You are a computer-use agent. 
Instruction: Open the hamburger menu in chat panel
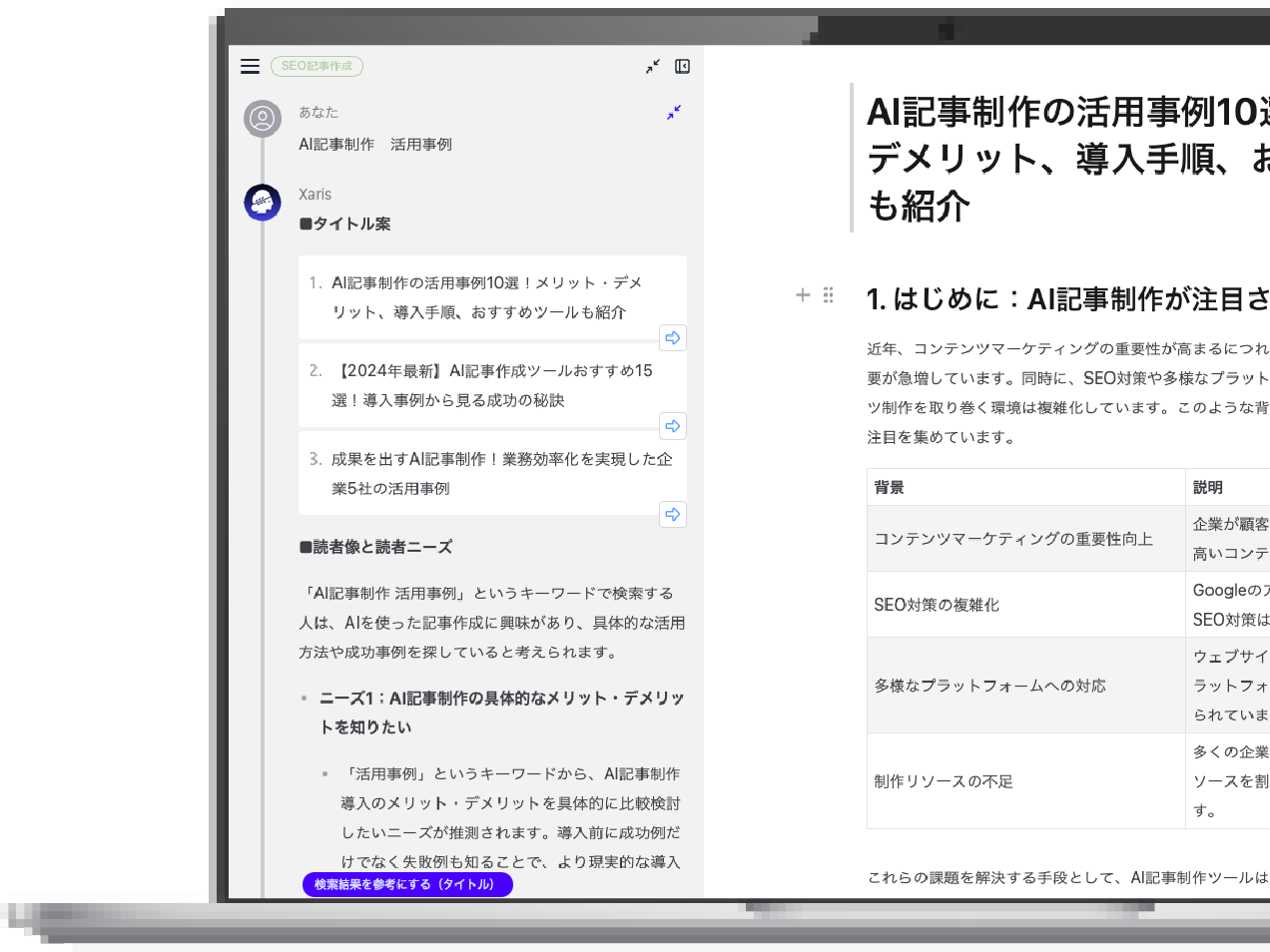pos(250,66)
